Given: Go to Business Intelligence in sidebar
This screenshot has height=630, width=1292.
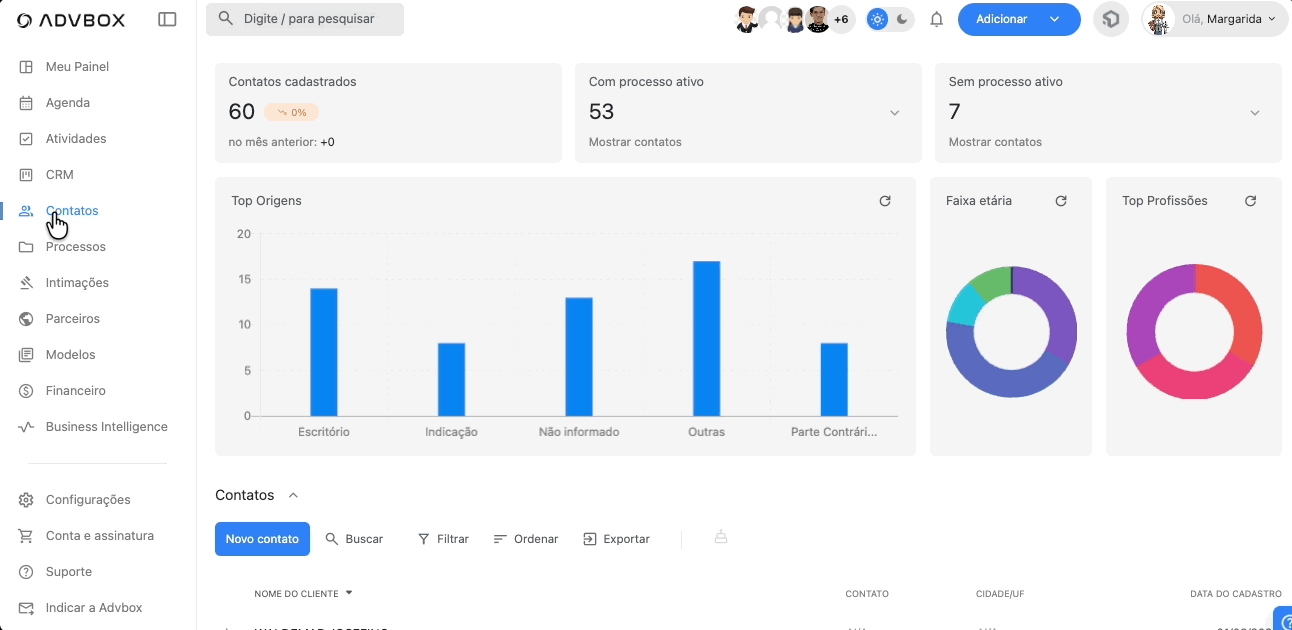Looking at the screenshot, I should (106, 427).
